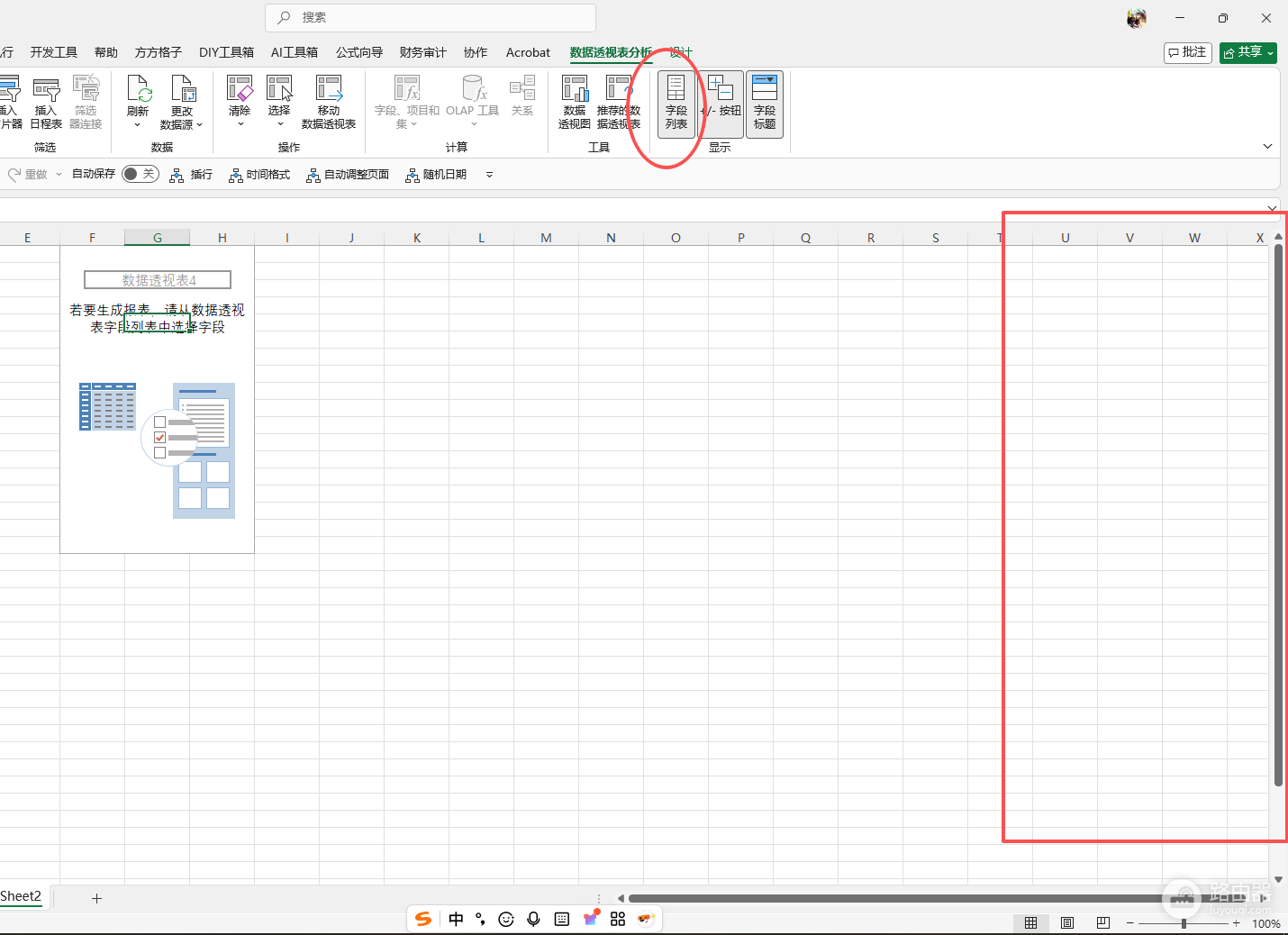The height and width of the screenshot is (935, 1288).
Task: Open 数据透视图 pivot chart tool
Action: 575,103
